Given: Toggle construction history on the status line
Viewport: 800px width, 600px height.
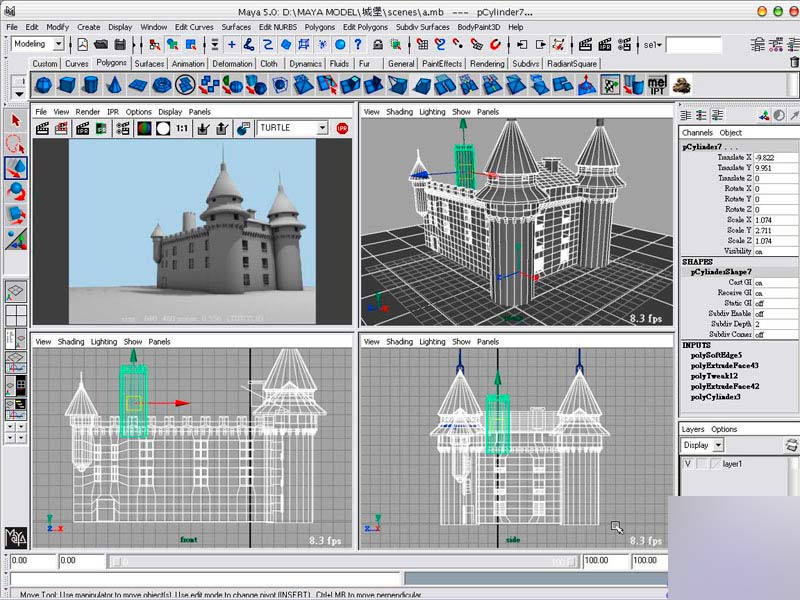Looking at the screenshot, I should click(558, 45).
